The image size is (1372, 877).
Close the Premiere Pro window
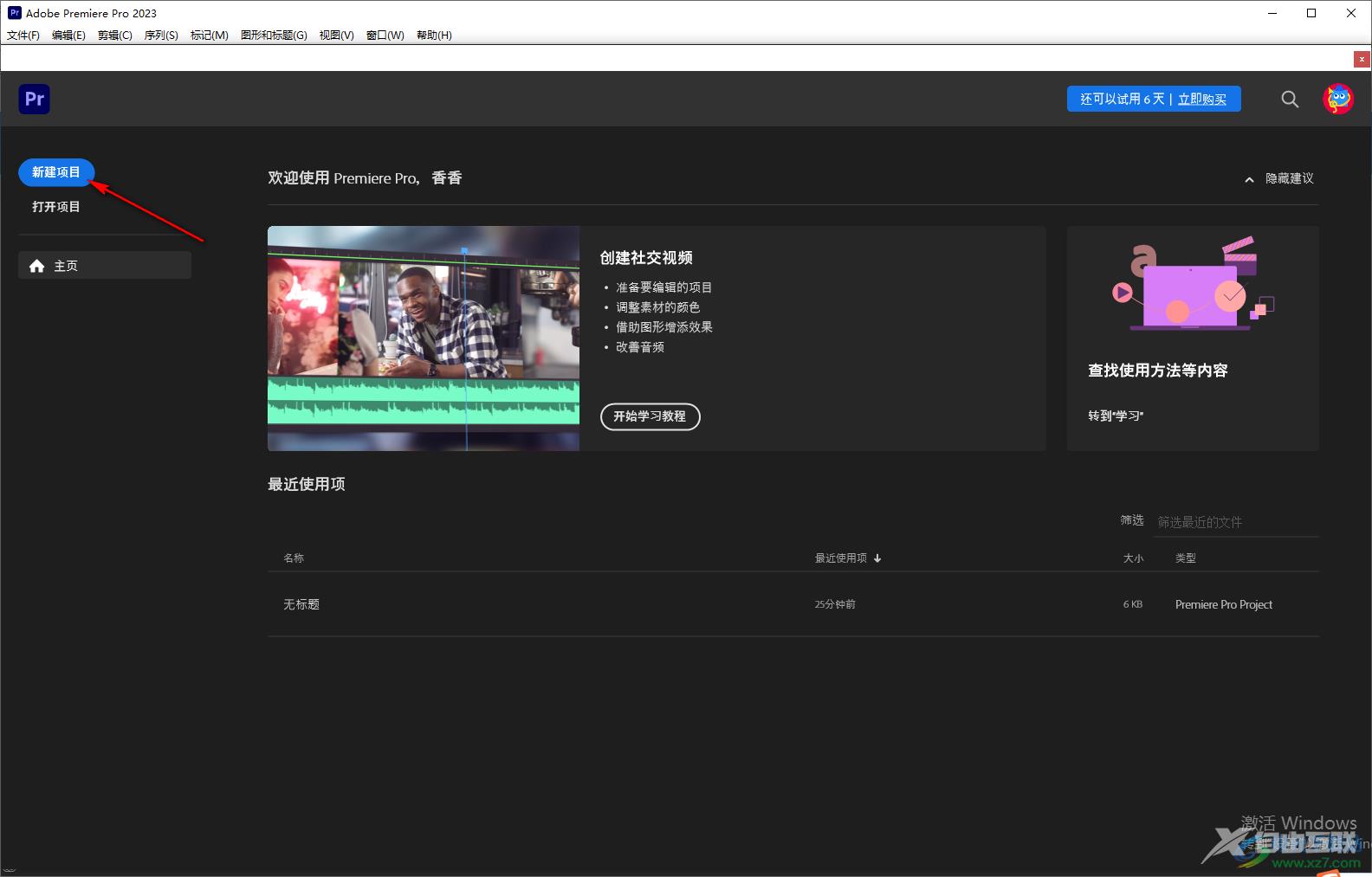(1351, 13)
